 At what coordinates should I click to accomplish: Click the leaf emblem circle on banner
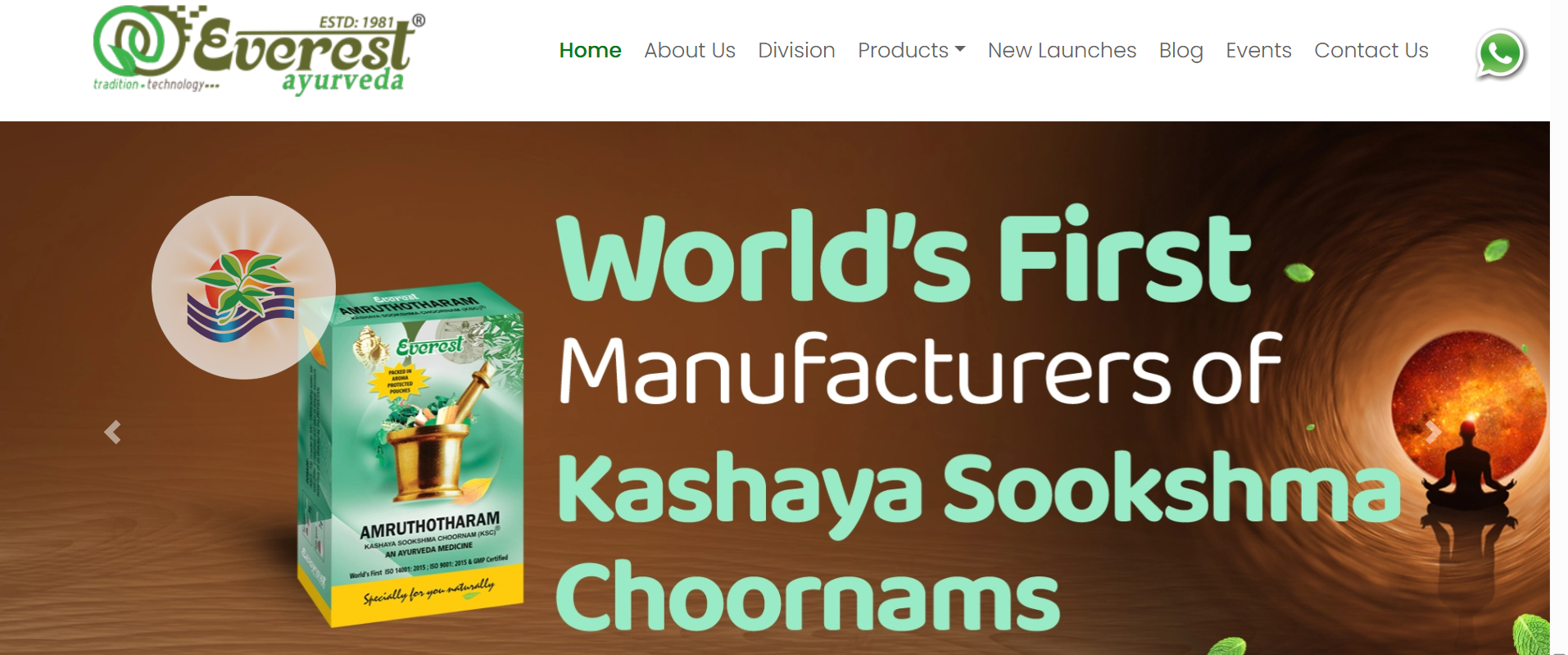[x=243, y=288]
